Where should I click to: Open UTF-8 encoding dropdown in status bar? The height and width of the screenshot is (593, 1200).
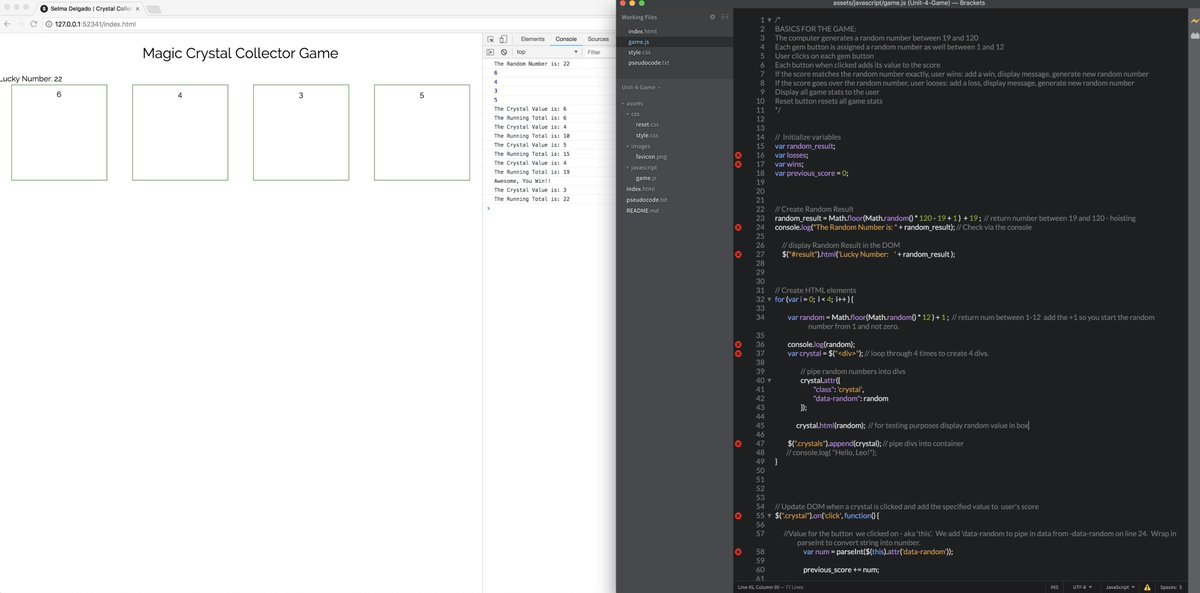tap(1080, 586)
